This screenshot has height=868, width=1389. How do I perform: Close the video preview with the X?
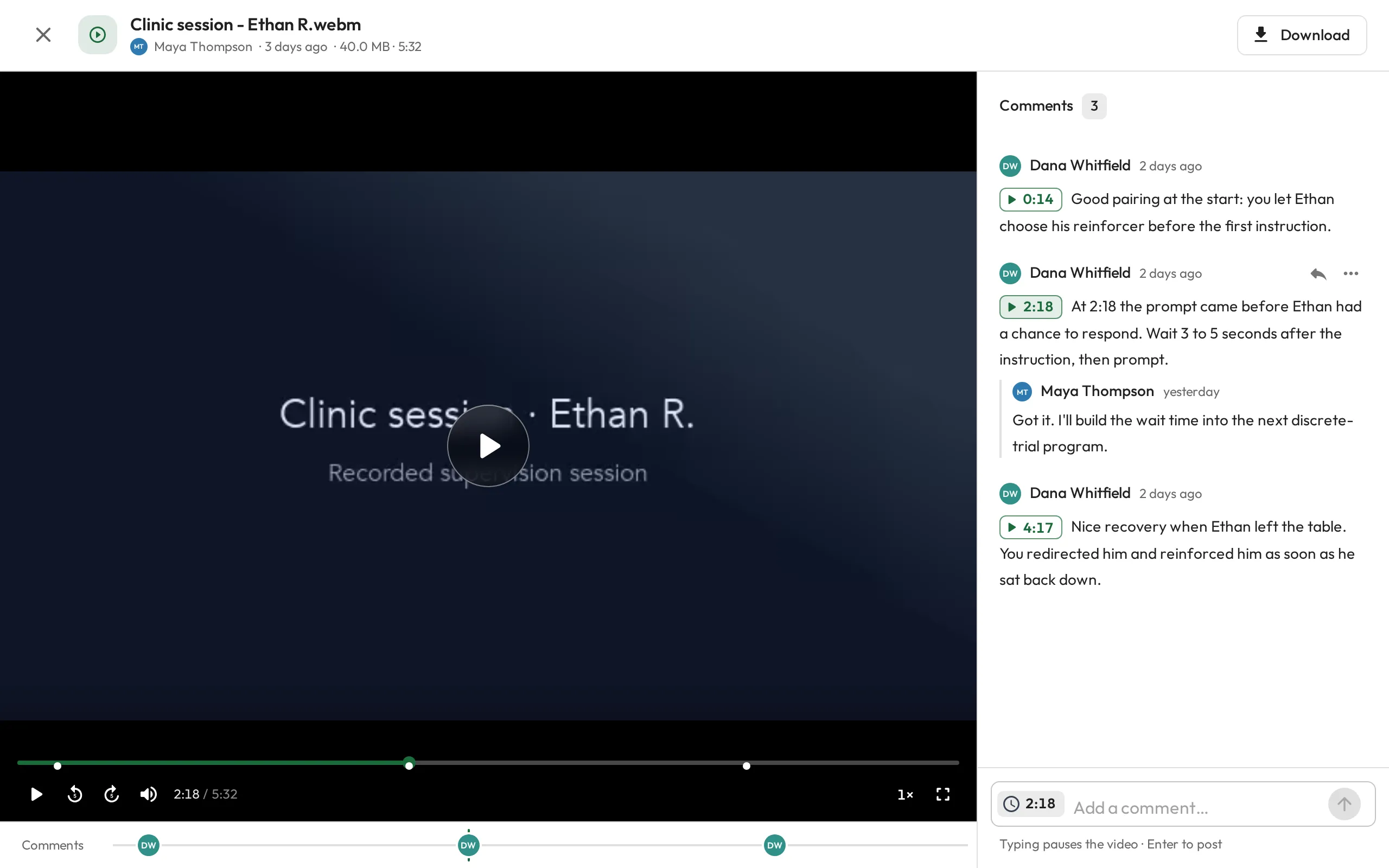tap(43, 35)
